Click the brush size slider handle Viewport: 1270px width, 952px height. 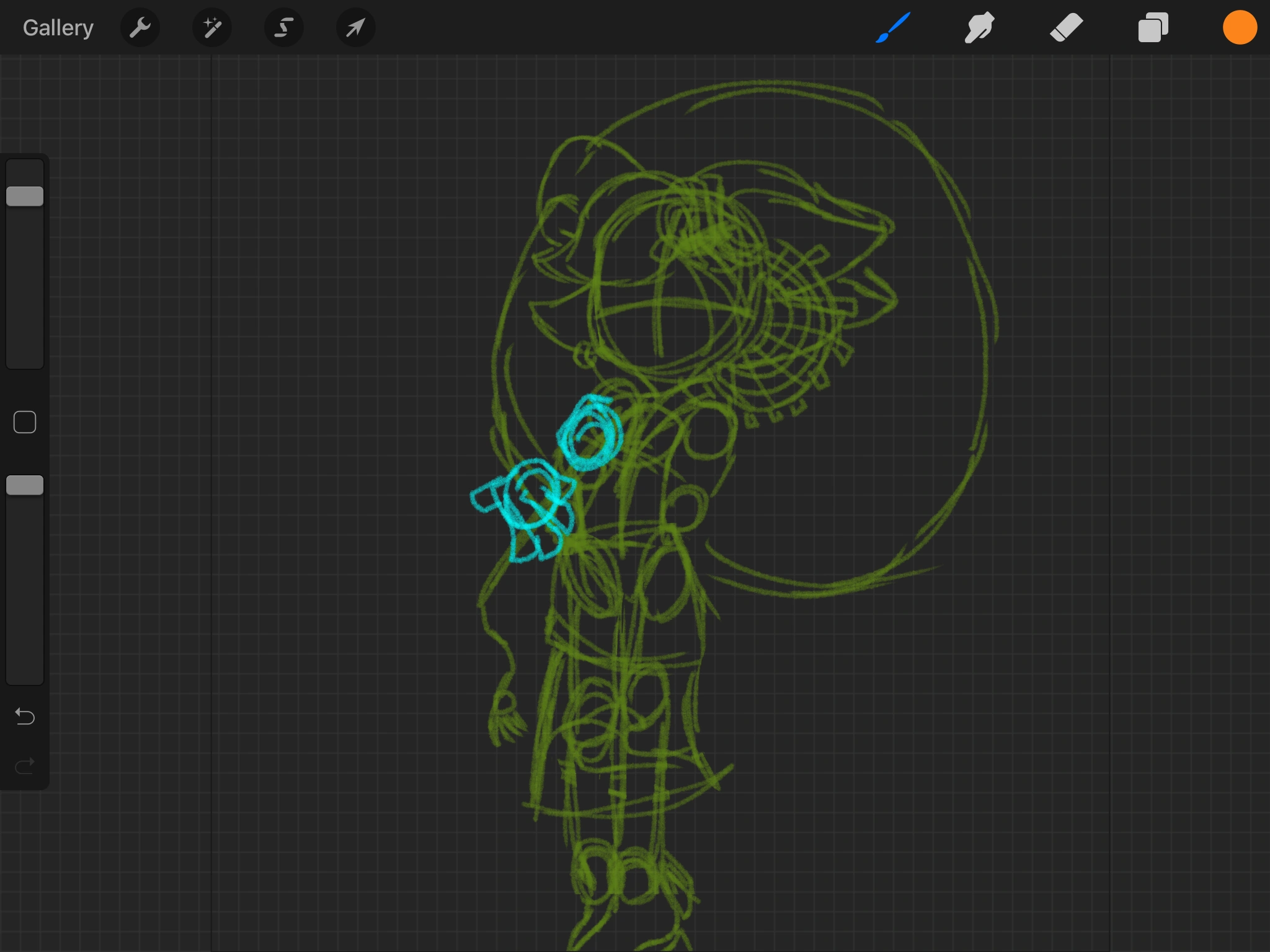25,196
